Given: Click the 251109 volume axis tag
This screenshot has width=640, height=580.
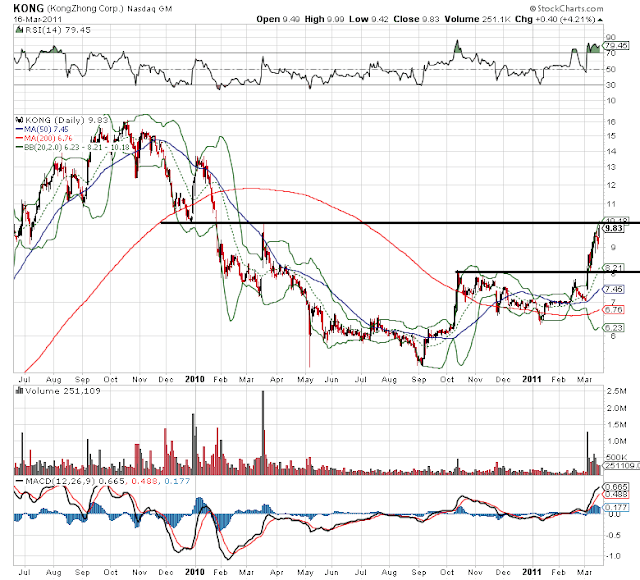Looking at the screenshot, I should point(619,466).
